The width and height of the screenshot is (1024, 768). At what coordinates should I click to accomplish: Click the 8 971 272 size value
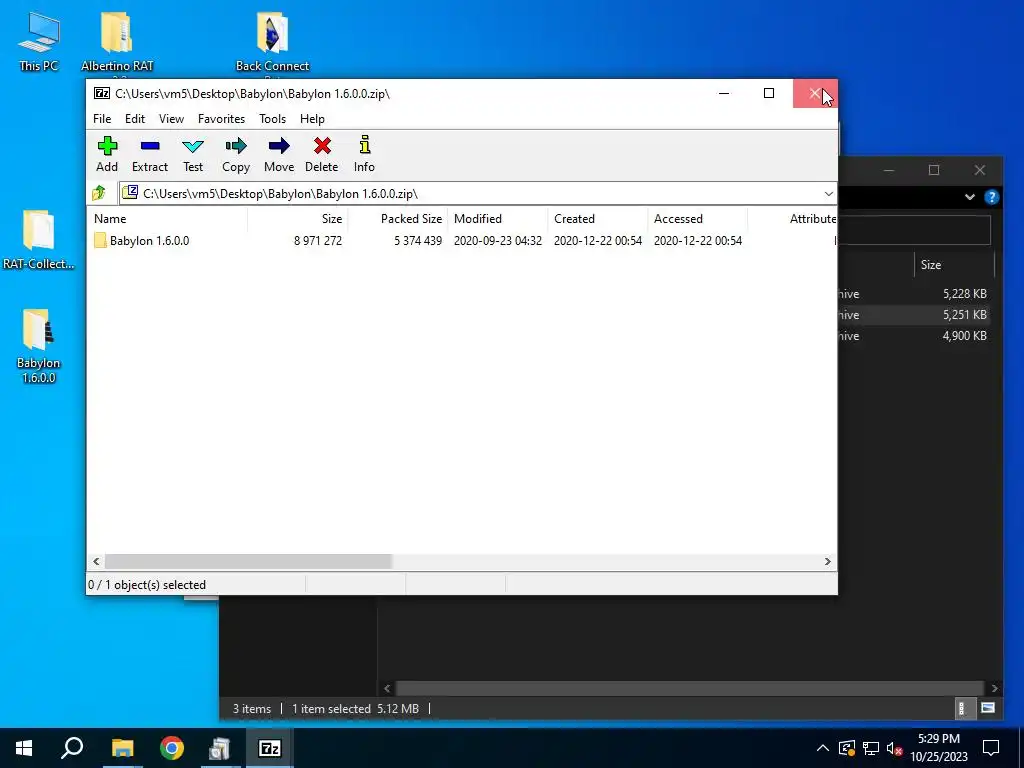(318, 241)
